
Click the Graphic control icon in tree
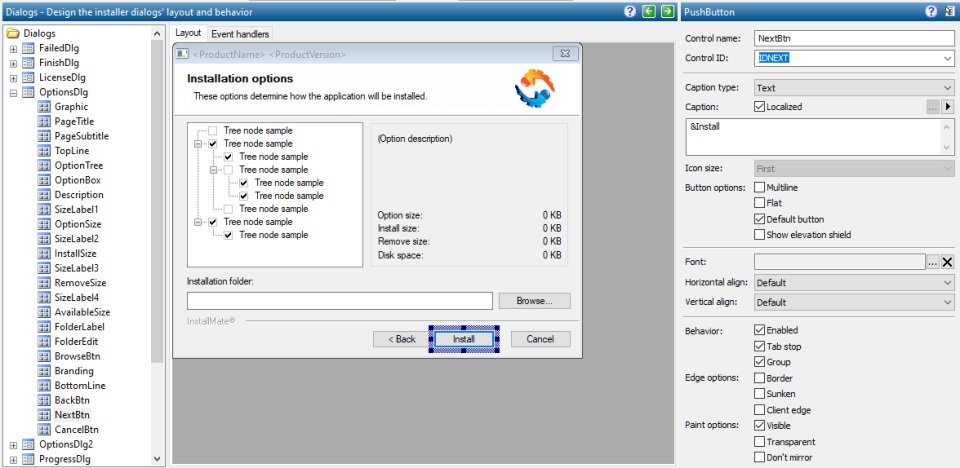(x=44, y=107)
